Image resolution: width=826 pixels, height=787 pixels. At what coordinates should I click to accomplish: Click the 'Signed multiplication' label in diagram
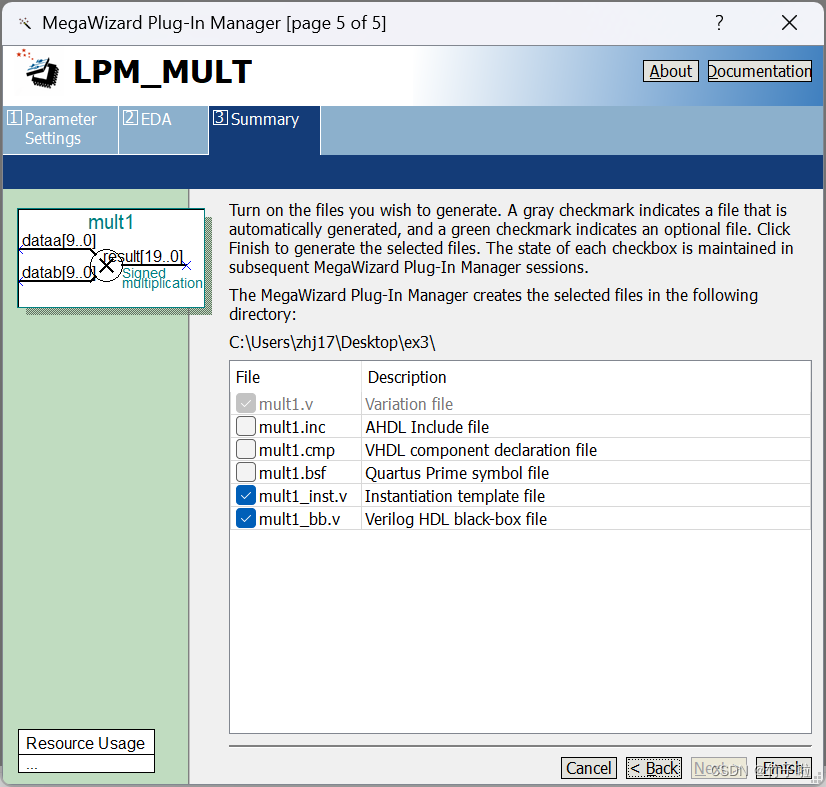click(x=162, y=278)
